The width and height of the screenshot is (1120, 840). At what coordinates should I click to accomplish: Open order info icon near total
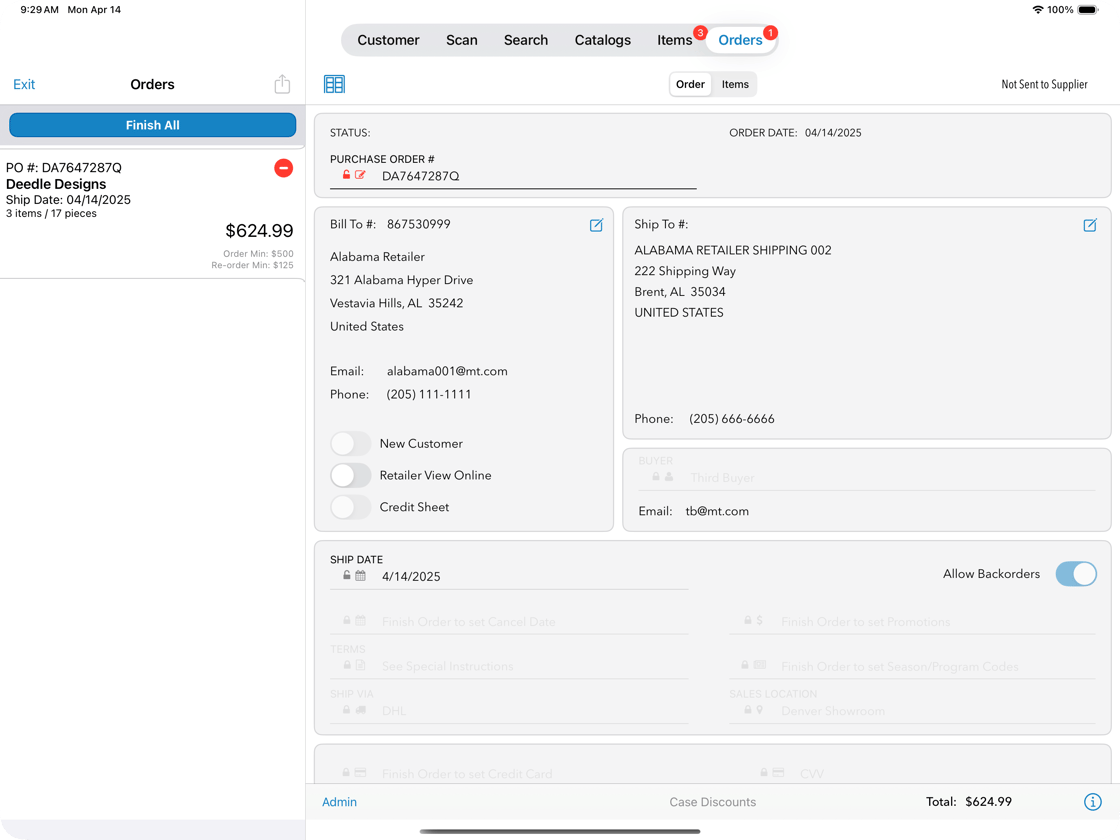tap(1092, 801)
